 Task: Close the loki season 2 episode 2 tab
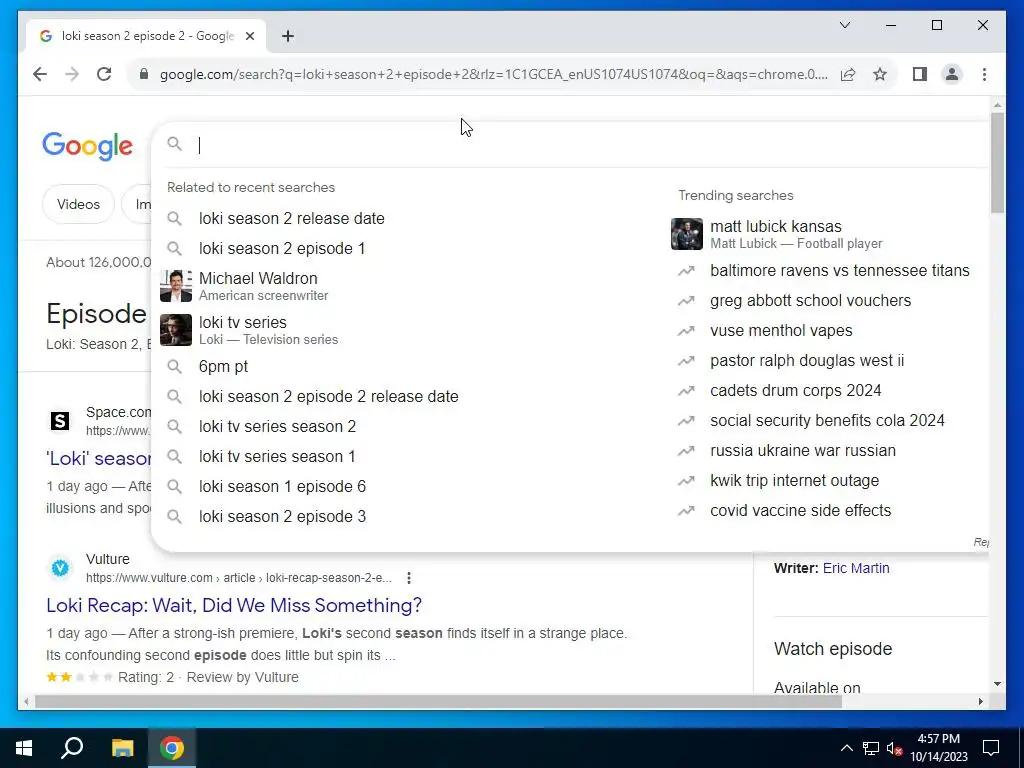pos(249,36)
